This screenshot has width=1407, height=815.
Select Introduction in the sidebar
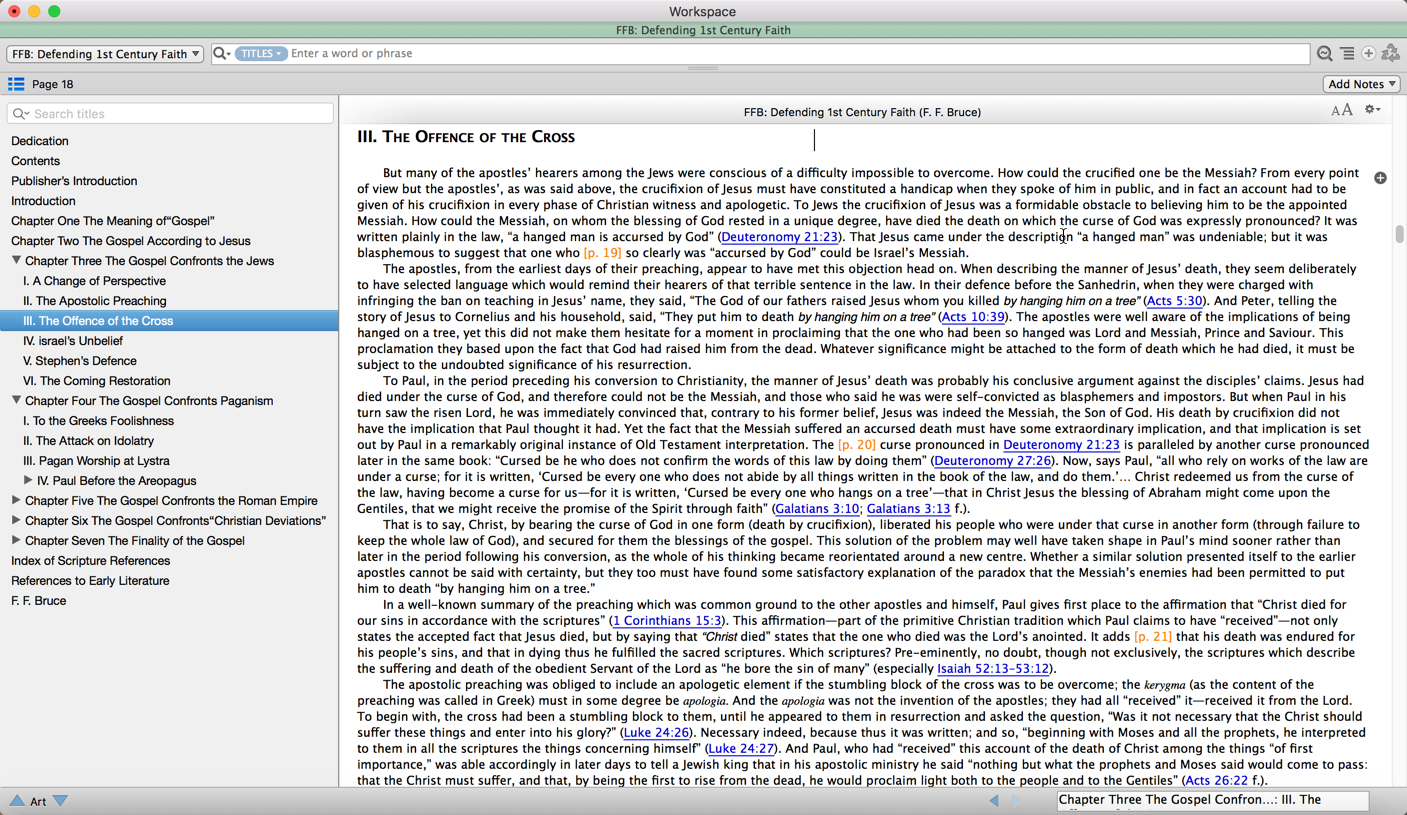[x=43, y=201]
